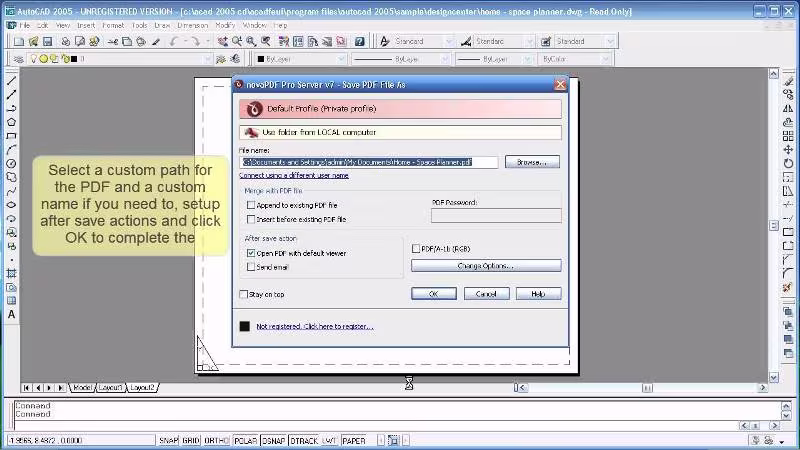
Task: Open the table style Standard dropdown
Action: coord(610,41)
